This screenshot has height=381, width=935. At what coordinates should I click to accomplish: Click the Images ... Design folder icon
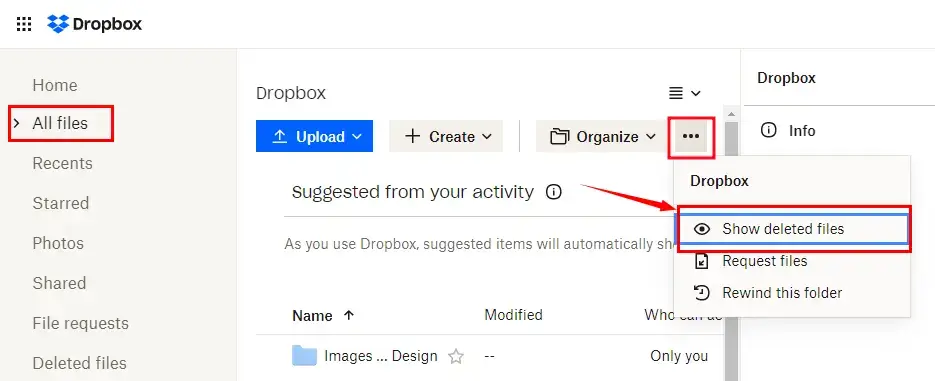click(304, 356)
